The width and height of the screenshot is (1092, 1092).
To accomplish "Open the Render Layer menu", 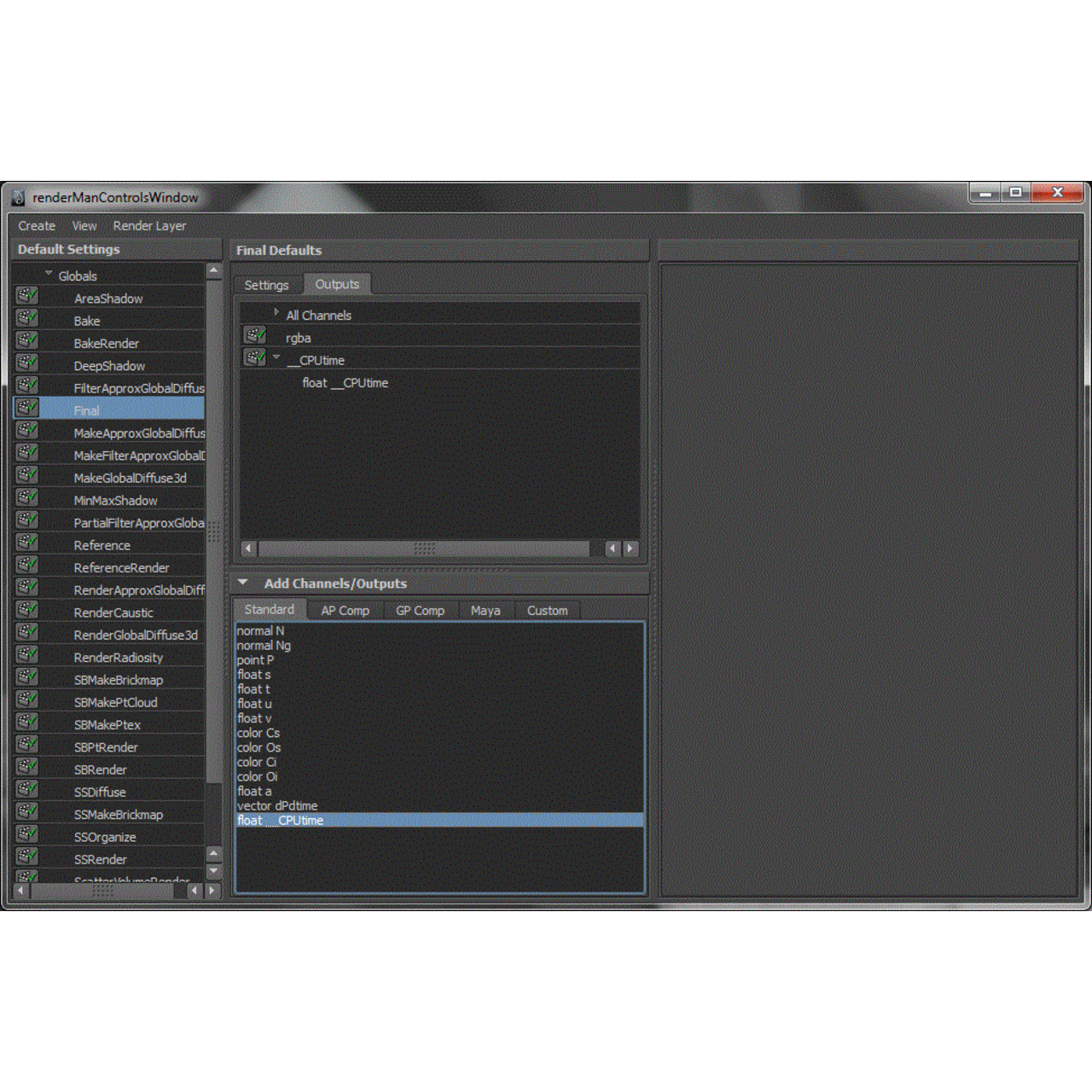I will tap(149, 226).
